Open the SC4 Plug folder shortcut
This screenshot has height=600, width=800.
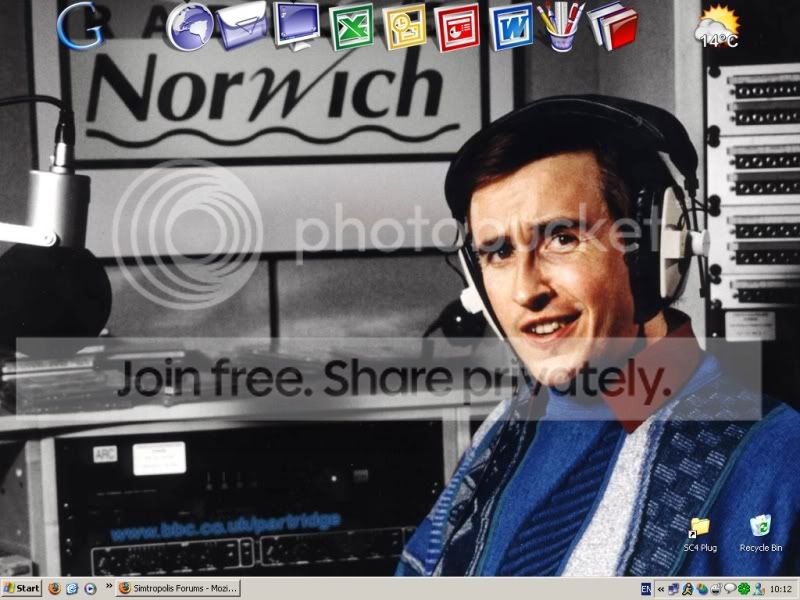click(x=700, y=535)
